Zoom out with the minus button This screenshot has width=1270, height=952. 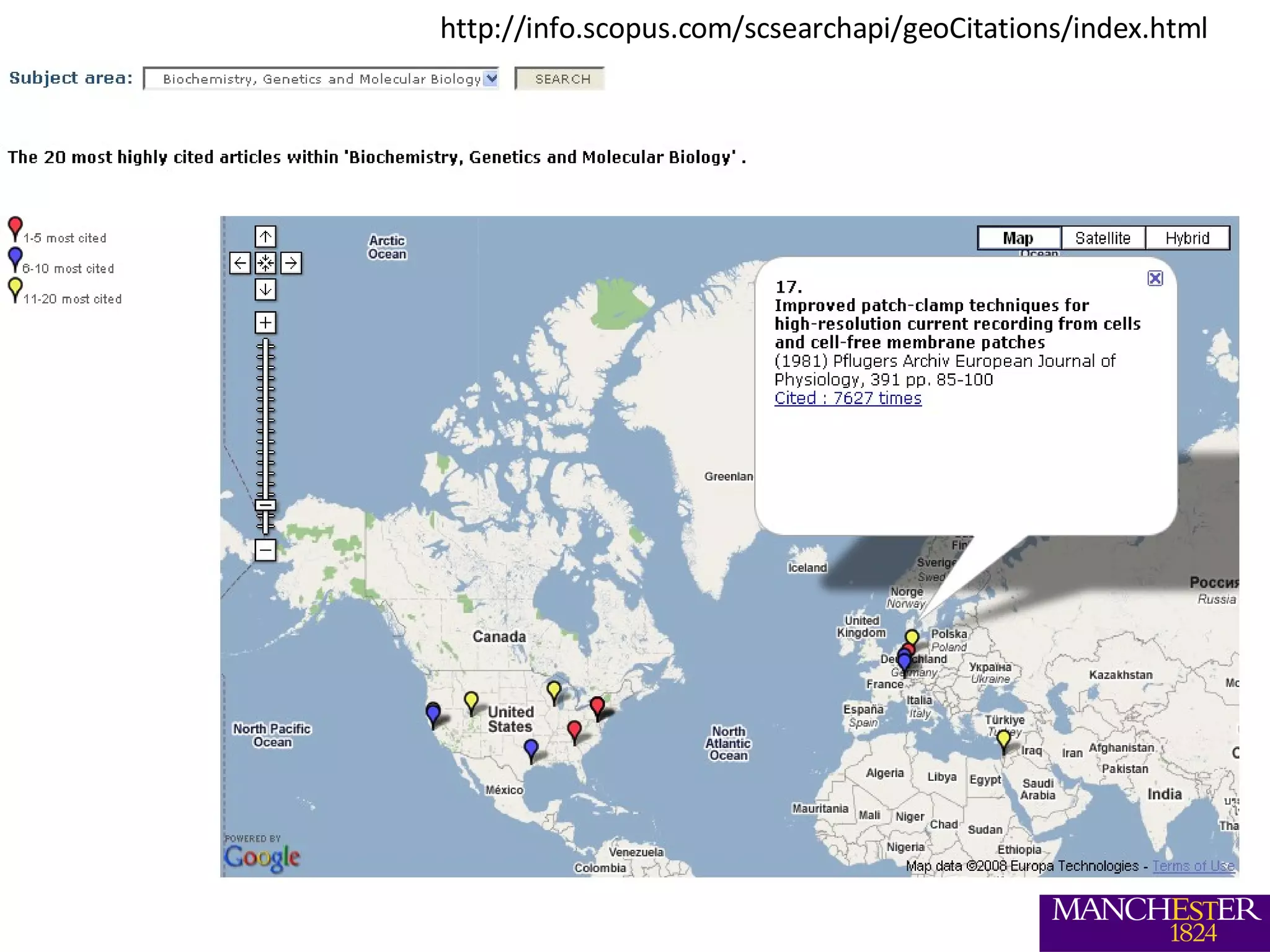pyautogui.click(x=265, y=550)
